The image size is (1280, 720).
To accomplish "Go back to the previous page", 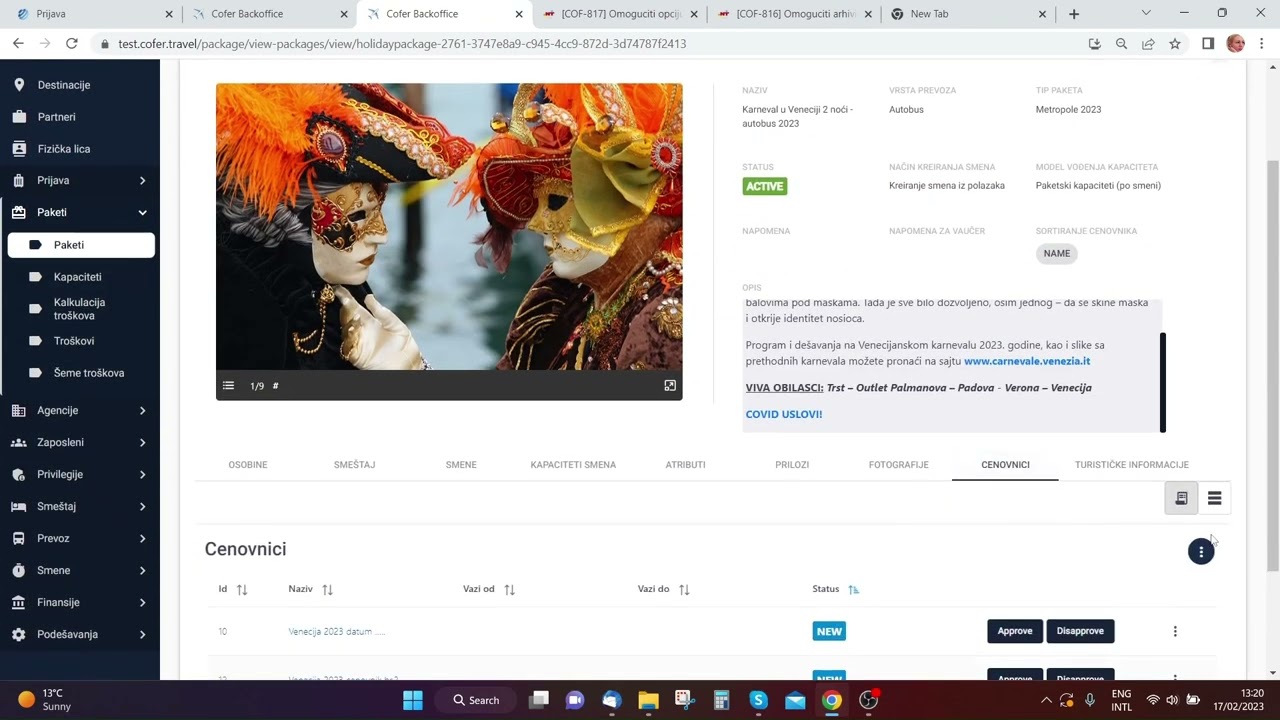I will pyautogui.click(x=18, y=44).
